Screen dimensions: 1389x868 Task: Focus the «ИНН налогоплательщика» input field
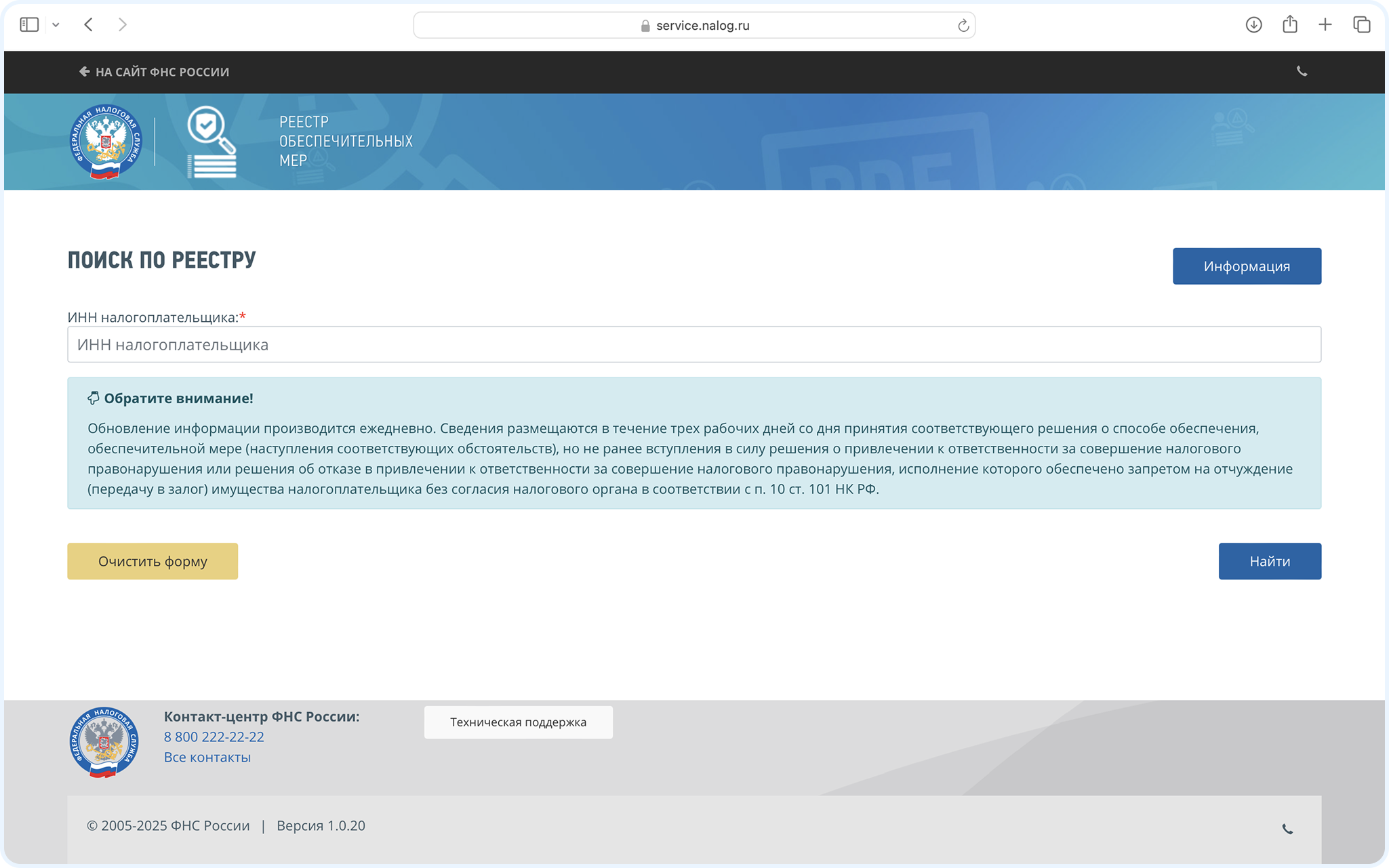click(x=693, y=345)
